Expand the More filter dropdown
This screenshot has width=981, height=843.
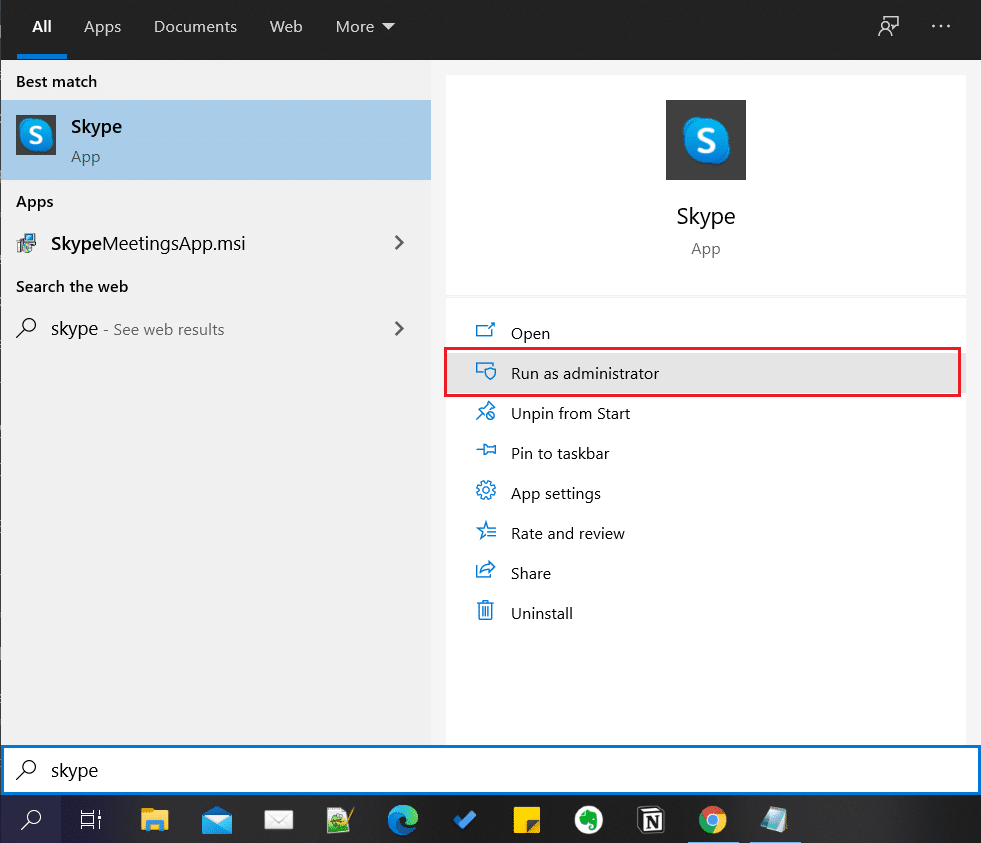tap(365, 27)
